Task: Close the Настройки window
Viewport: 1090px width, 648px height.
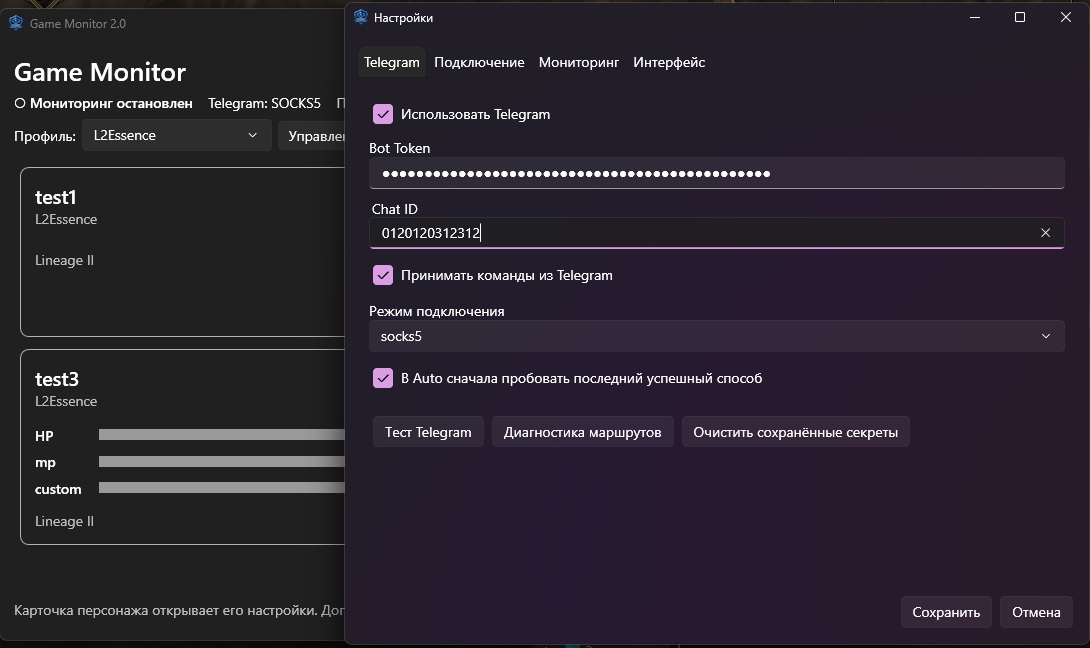Action: [1066, 17]
